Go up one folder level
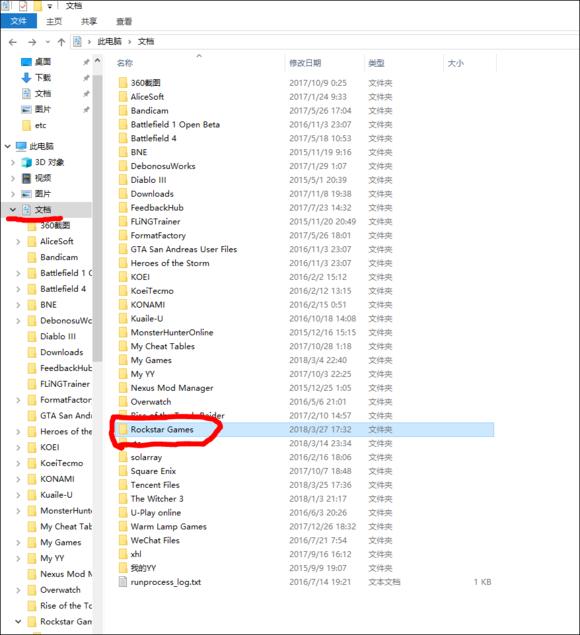Viewport: 580px width, 635px height. [x=61, y=42]
